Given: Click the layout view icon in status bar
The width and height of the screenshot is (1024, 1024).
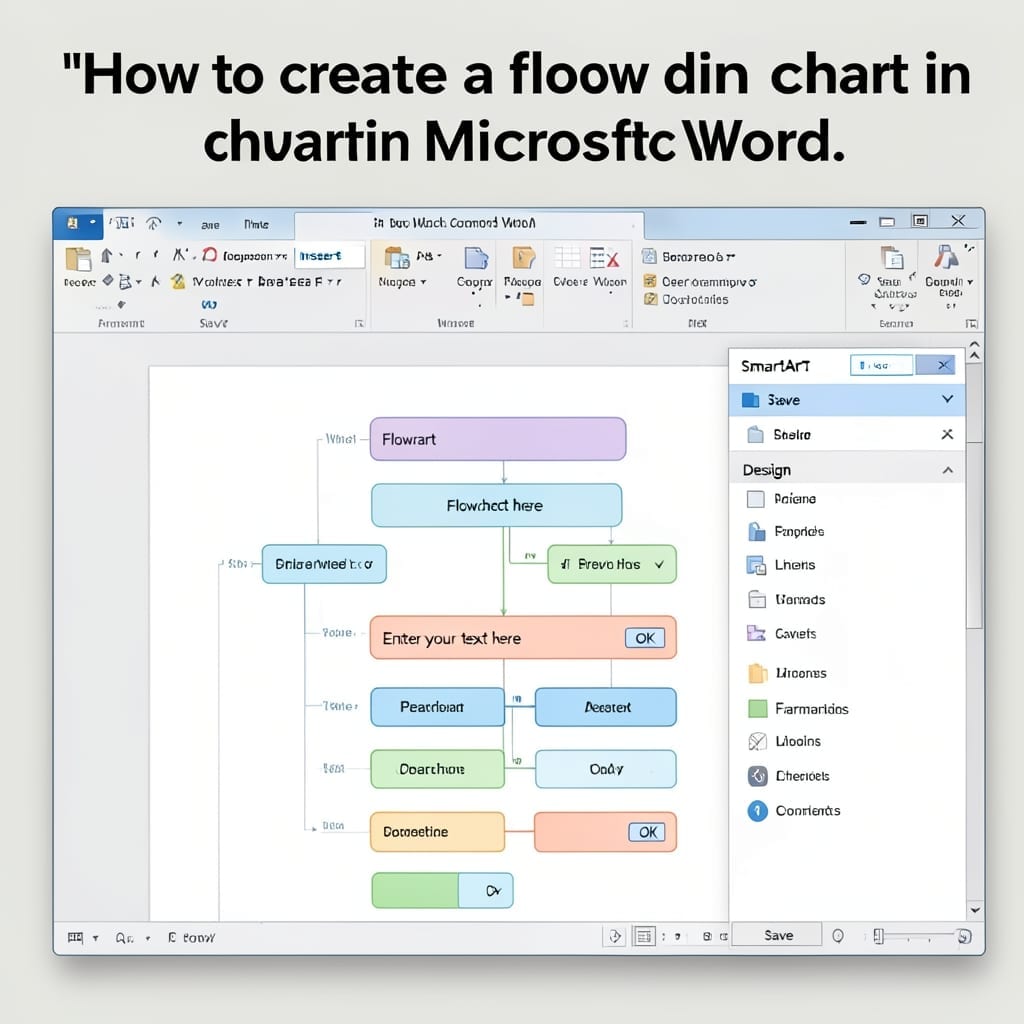Looking at the screenshot, I should [x=644, y=936].
